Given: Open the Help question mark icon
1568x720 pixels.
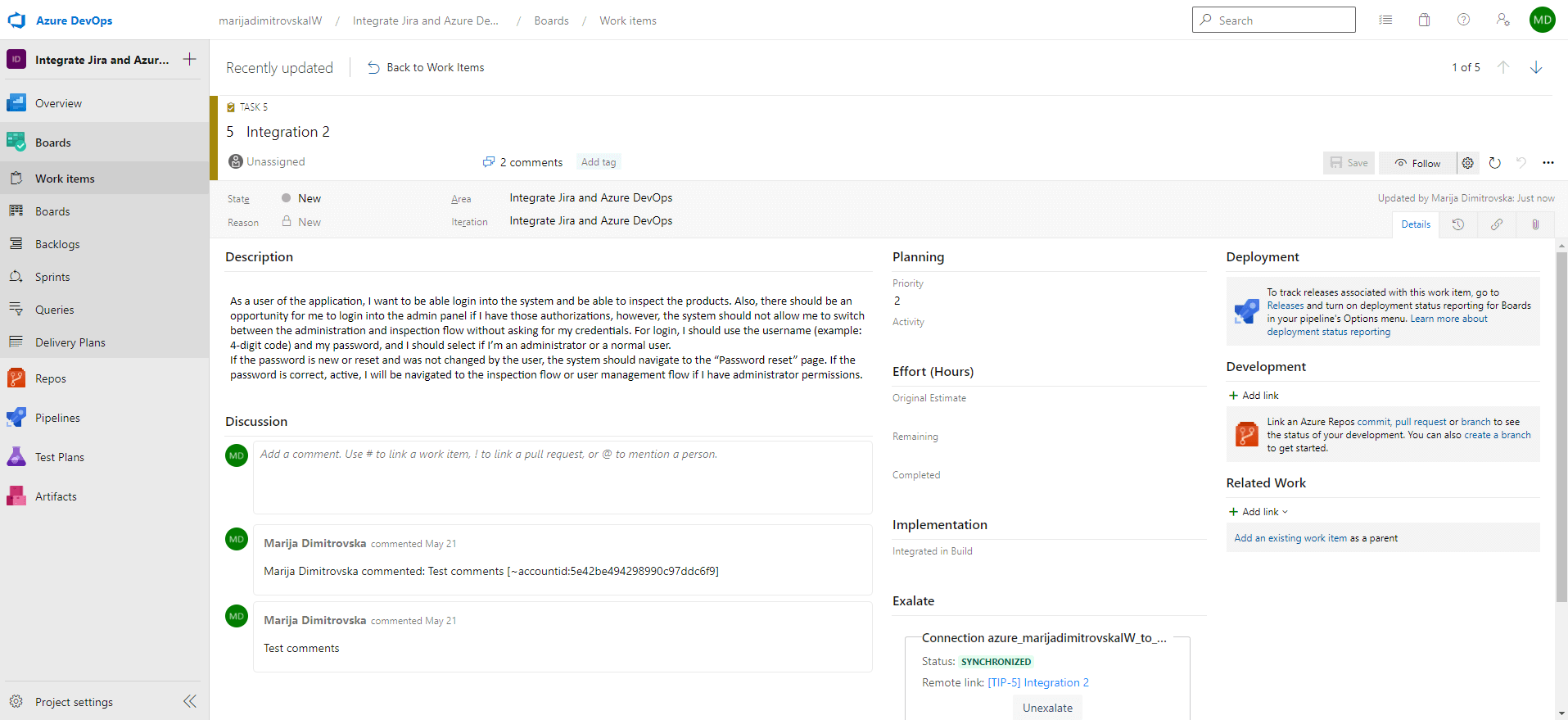Looking at the screenshot, I should point(1463,20).
